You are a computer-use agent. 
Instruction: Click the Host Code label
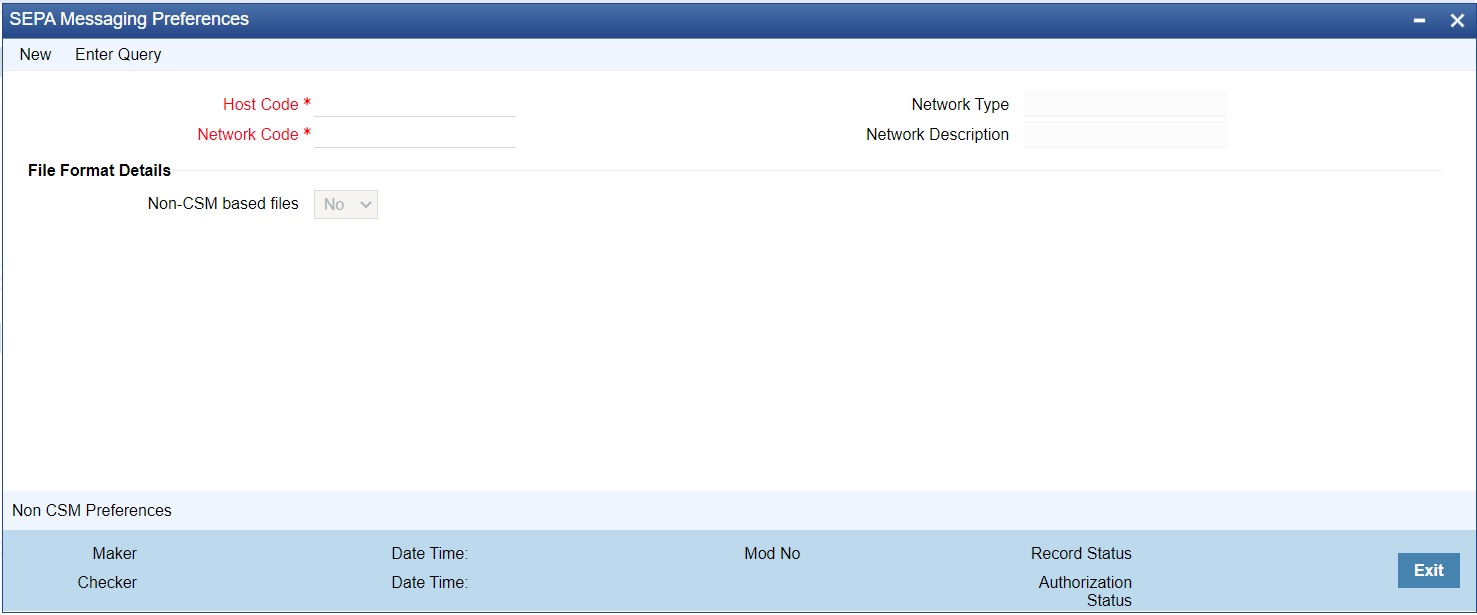[261, 104]
